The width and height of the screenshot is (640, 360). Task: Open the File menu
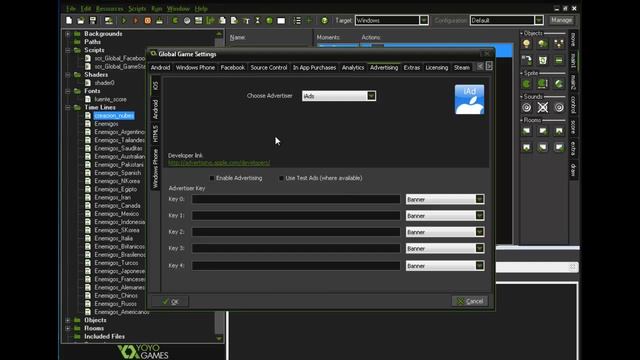71,9
